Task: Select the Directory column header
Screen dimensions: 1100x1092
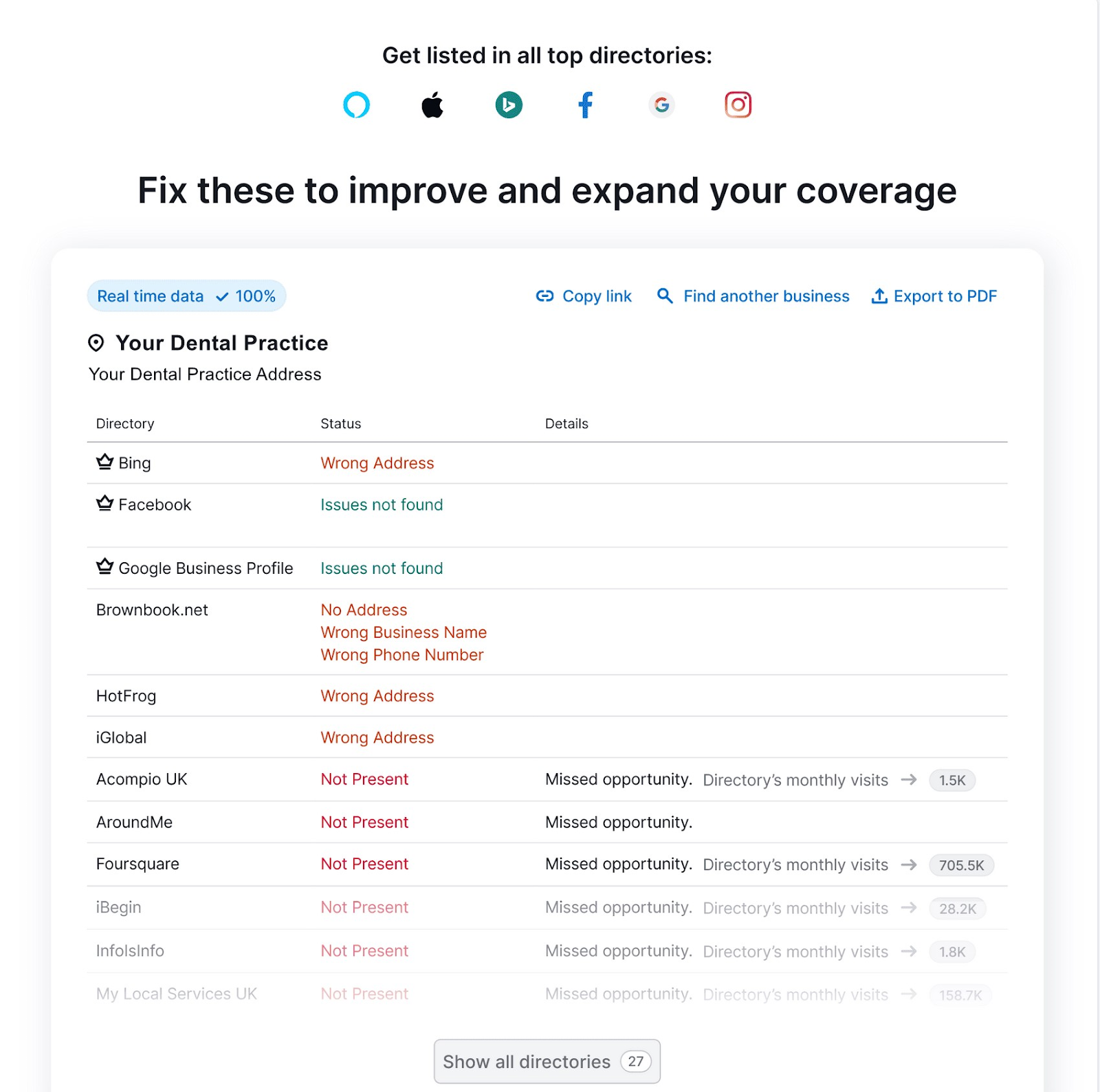Action: click(125, 423)
